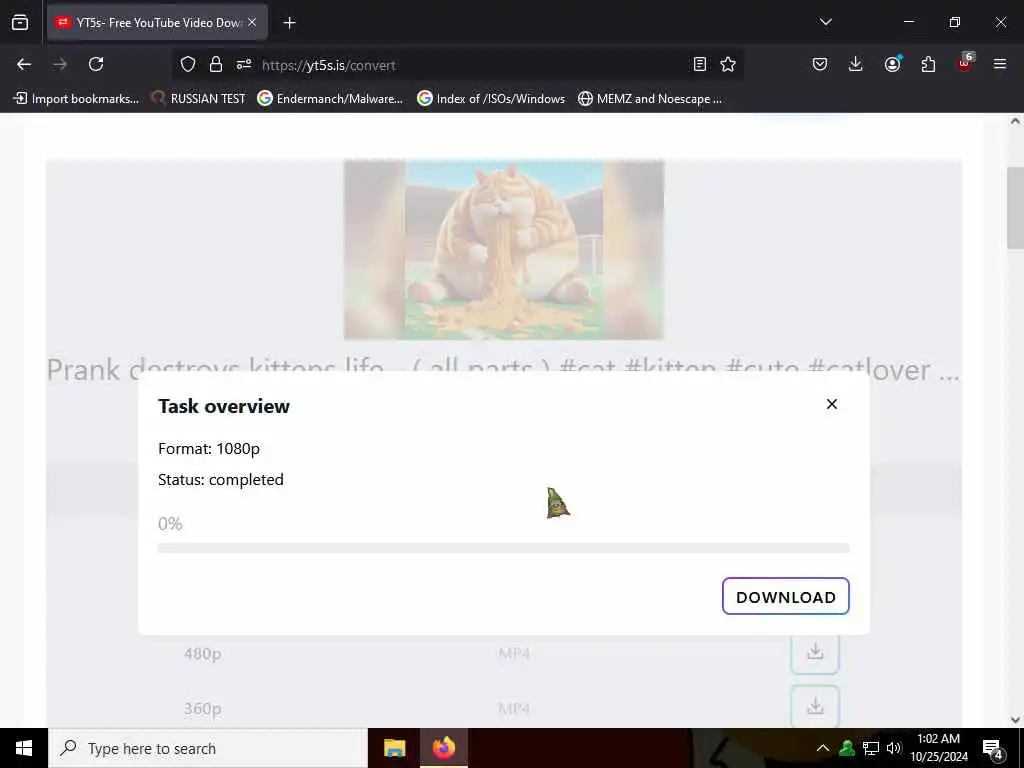
Task: Open the volume speaker tray icon
Action: [x=893, y=748]
